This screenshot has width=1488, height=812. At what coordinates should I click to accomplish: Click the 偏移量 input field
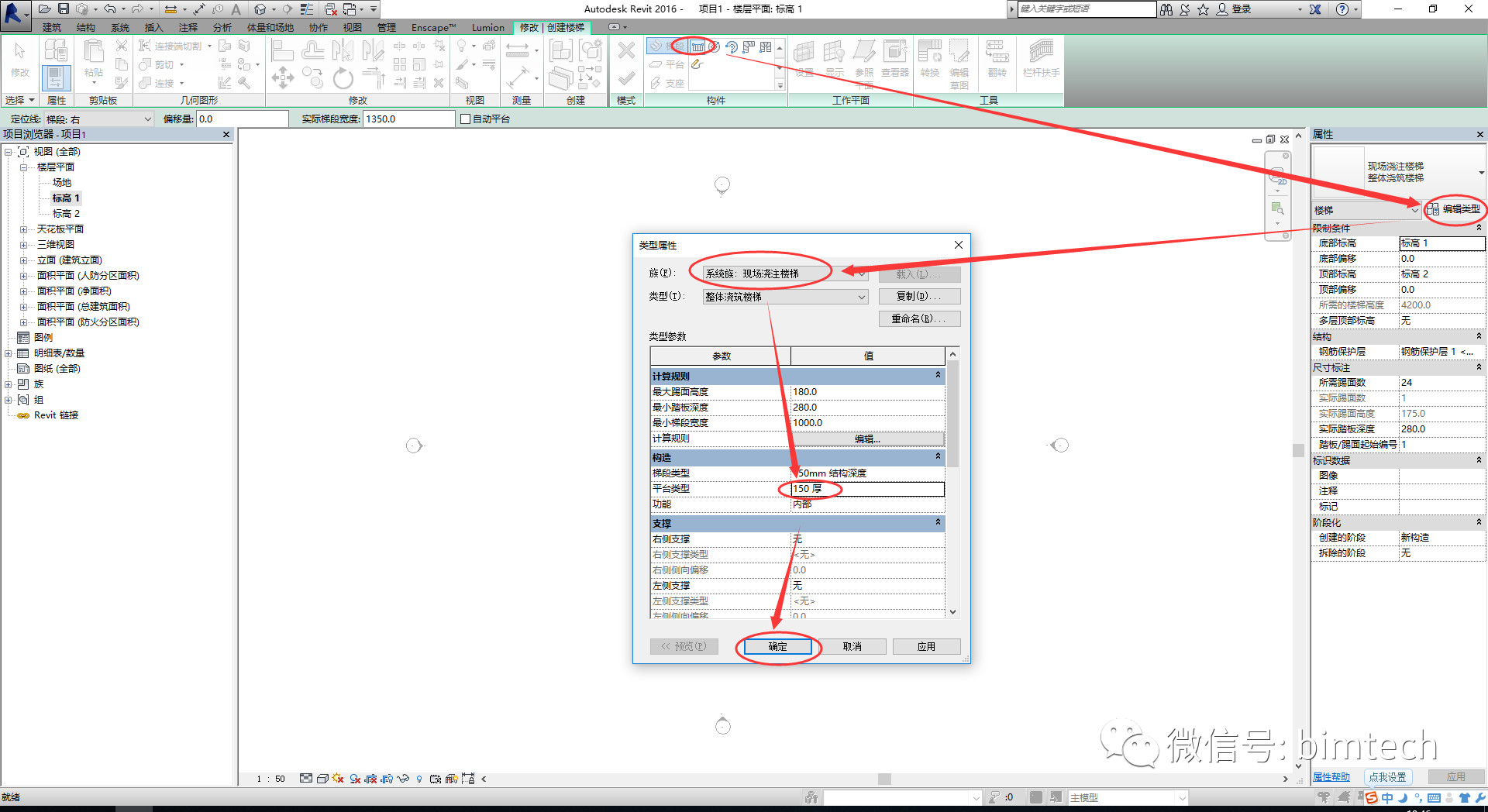(x=242, y=119)
